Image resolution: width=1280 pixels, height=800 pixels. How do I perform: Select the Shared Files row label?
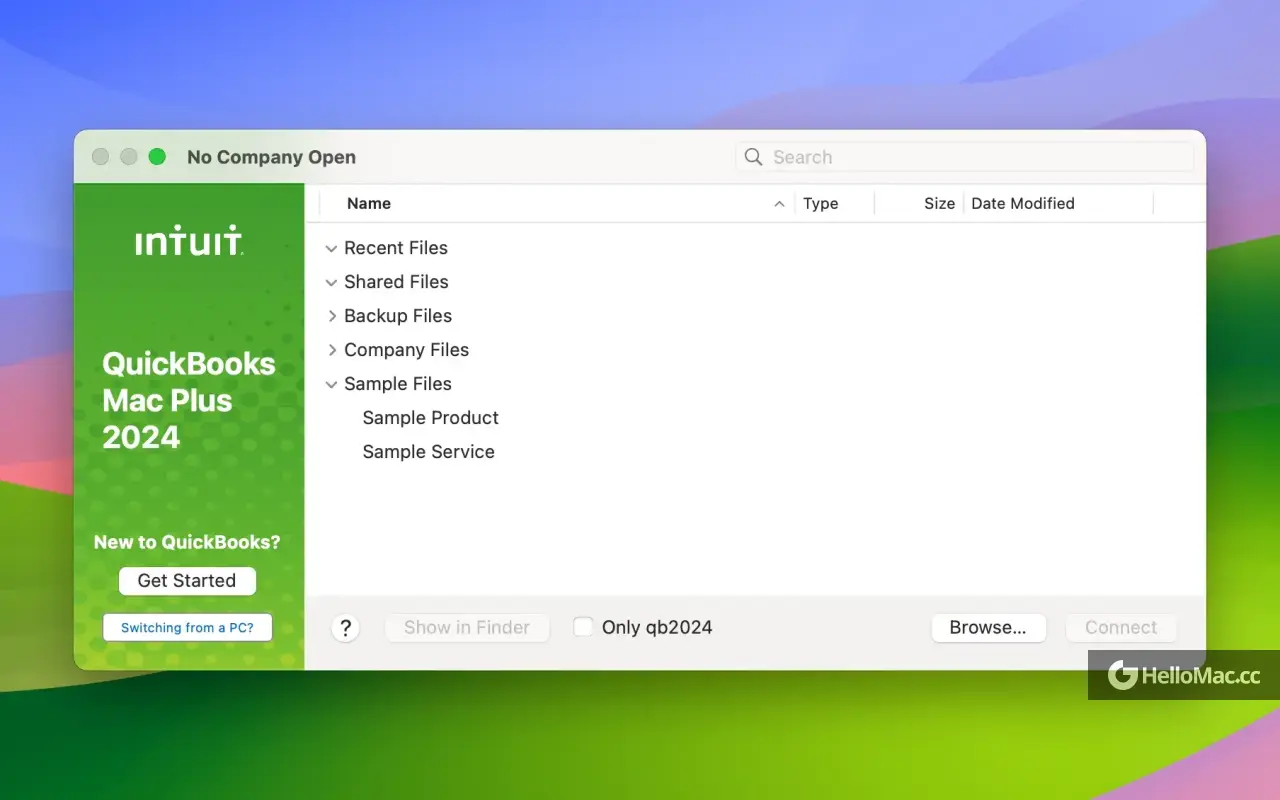tap(396, 282)
